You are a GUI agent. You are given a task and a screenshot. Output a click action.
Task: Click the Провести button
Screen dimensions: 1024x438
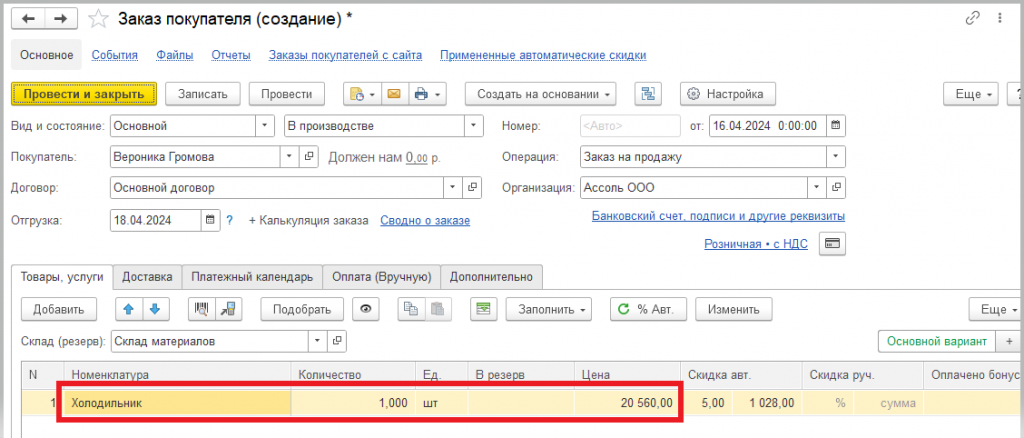[287, 94]
